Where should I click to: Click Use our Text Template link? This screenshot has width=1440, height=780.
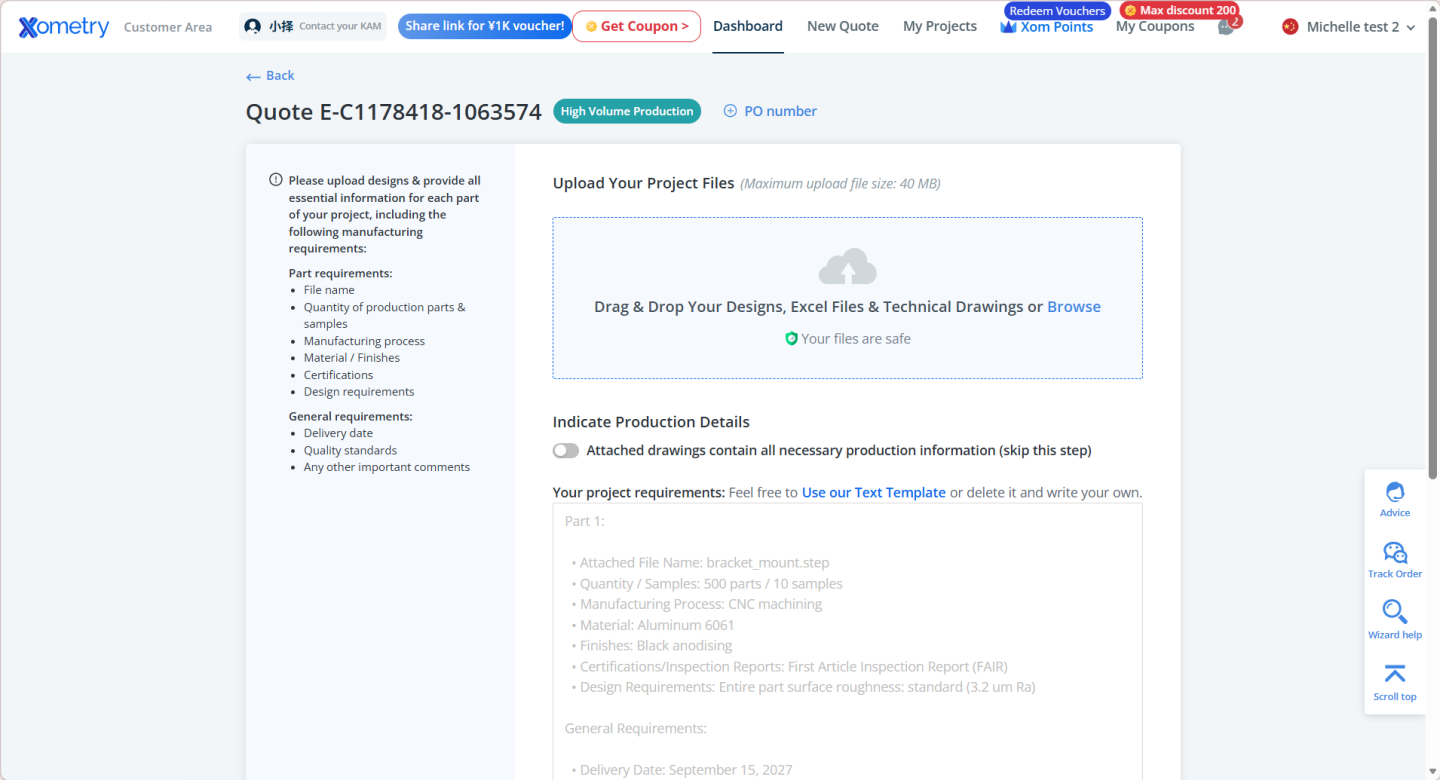tap(873, 493)
